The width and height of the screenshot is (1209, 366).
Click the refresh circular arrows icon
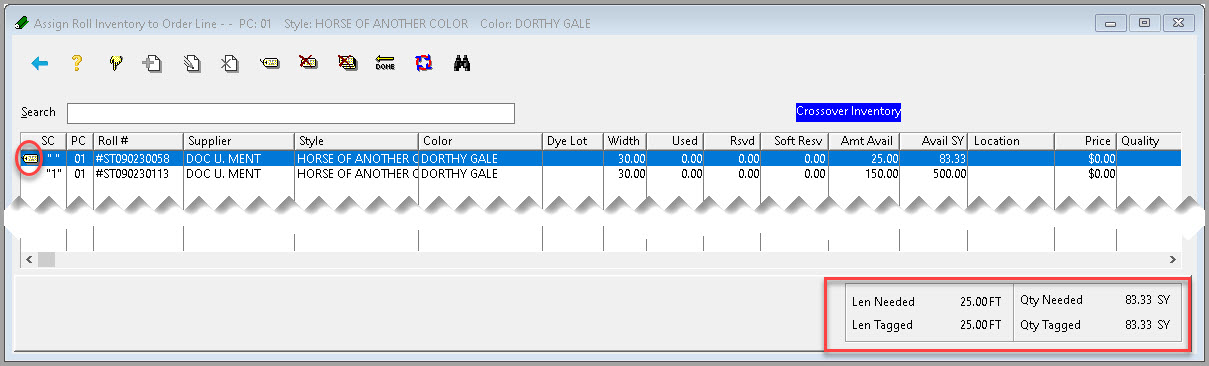click(423, 64)
